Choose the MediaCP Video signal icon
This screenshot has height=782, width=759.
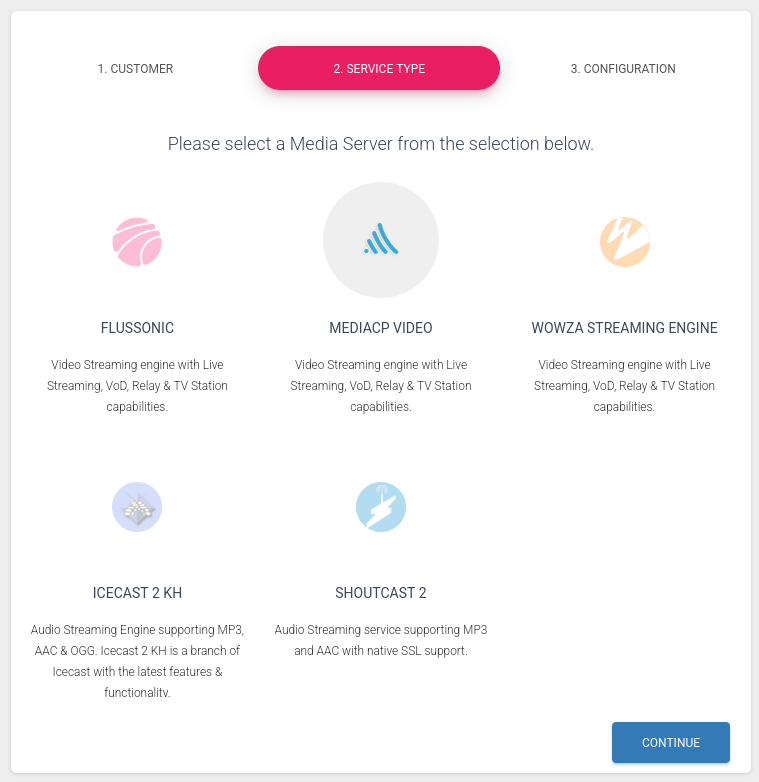381,239
